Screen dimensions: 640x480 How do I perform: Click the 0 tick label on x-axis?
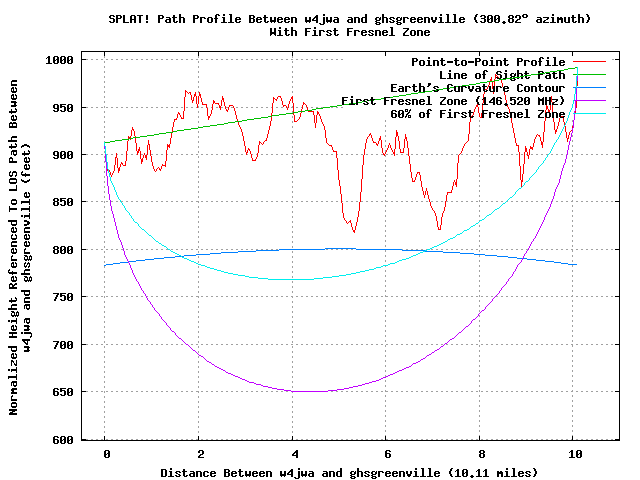[106, 452]
